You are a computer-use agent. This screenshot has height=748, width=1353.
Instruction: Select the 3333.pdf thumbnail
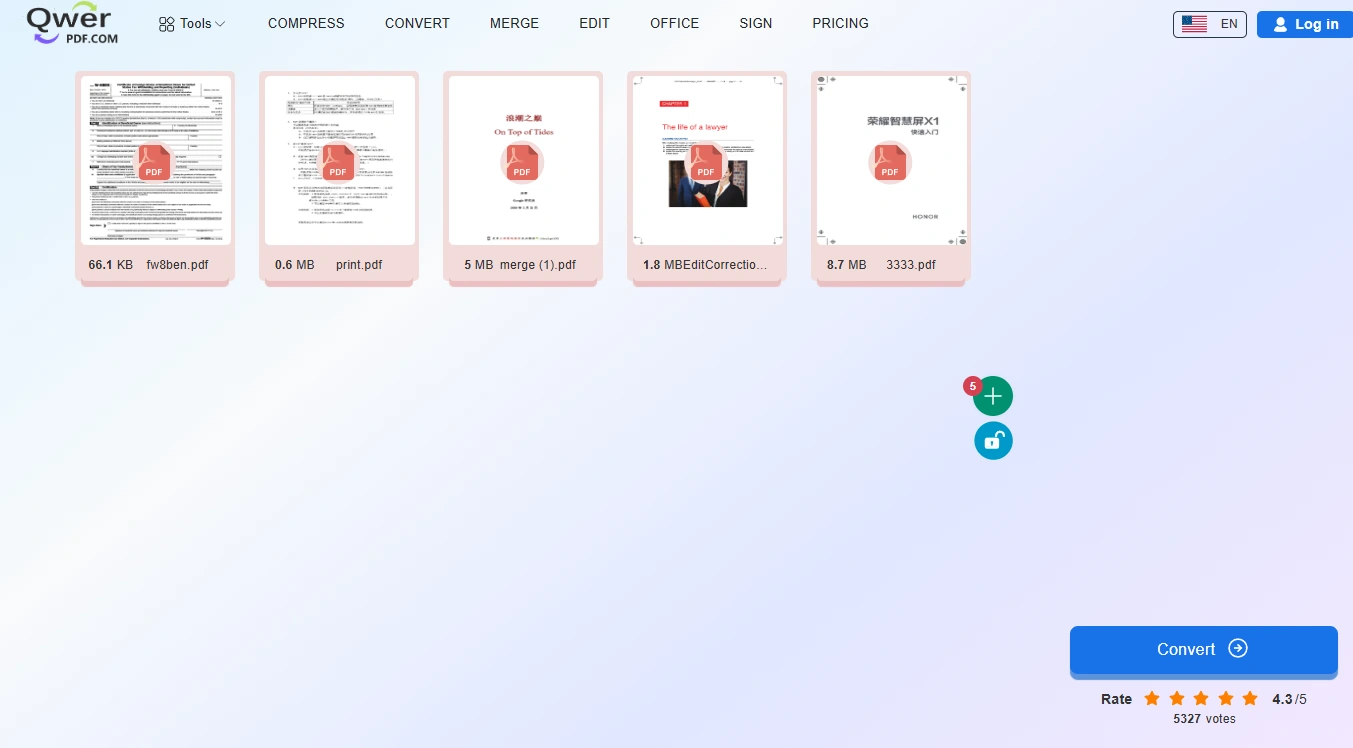click(x=891, y=160)
